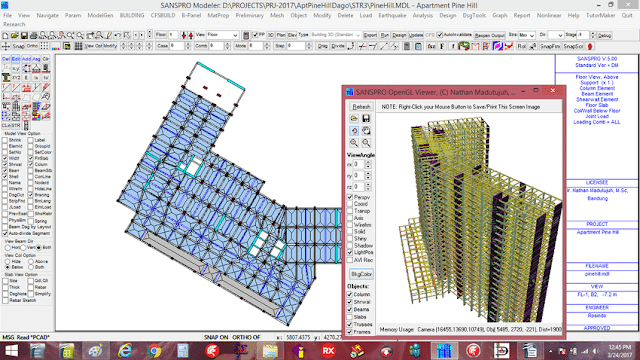
Task: Click the Export button
Action: point(370,35)
